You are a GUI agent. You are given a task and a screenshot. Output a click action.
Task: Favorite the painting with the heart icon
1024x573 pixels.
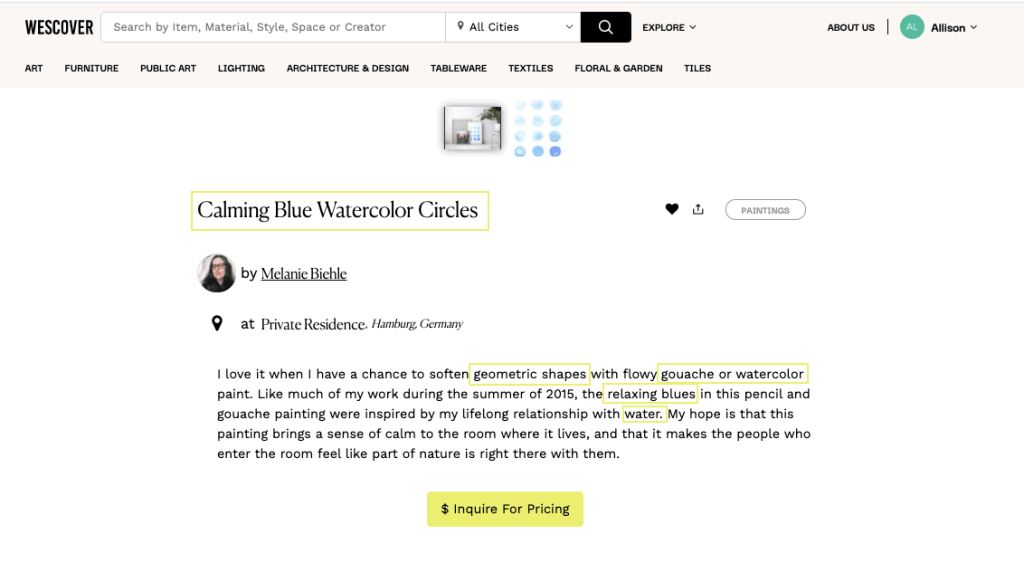671,209
